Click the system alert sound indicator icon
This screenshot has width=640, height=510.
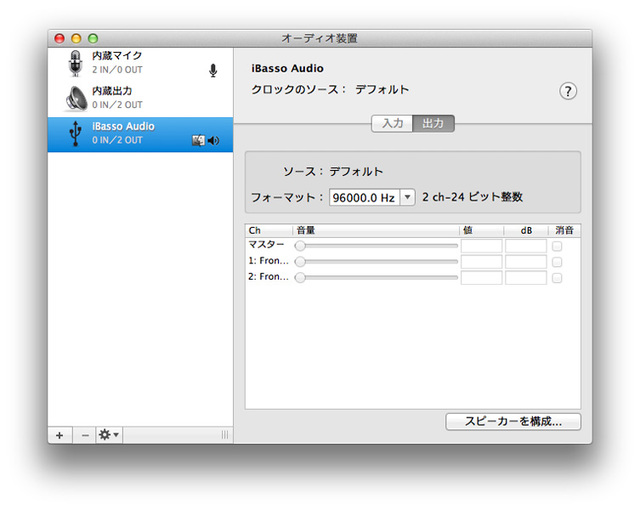coord(198,141)
